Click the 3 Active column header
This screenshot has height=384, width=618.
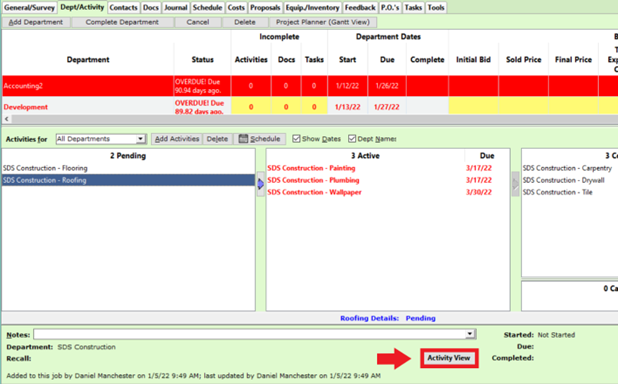pos(365,156)
